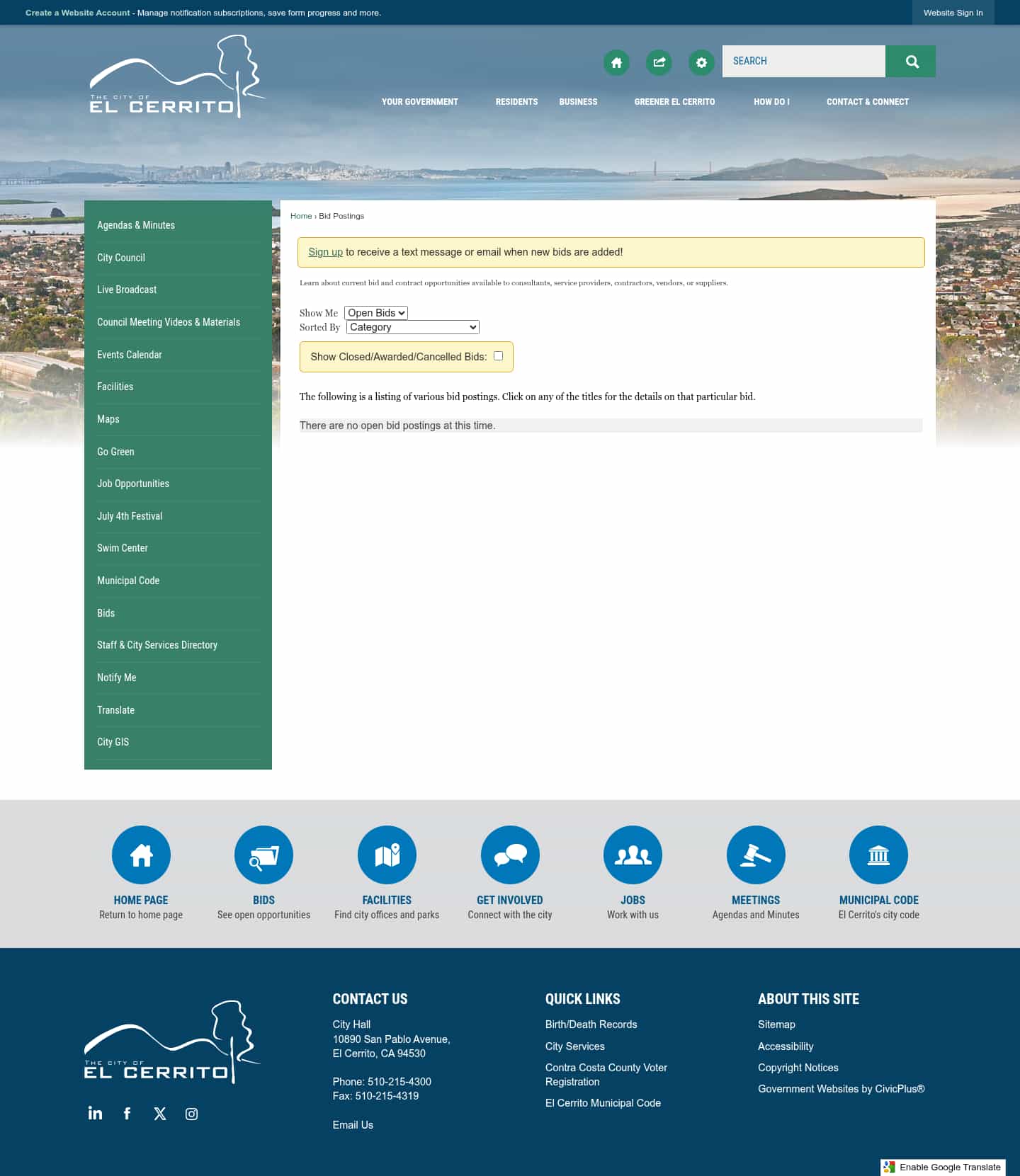Click the Sitemap footer link
Image resolution: width=1020 pixels, height=1176 pixels.
(x=776, y=1024)
